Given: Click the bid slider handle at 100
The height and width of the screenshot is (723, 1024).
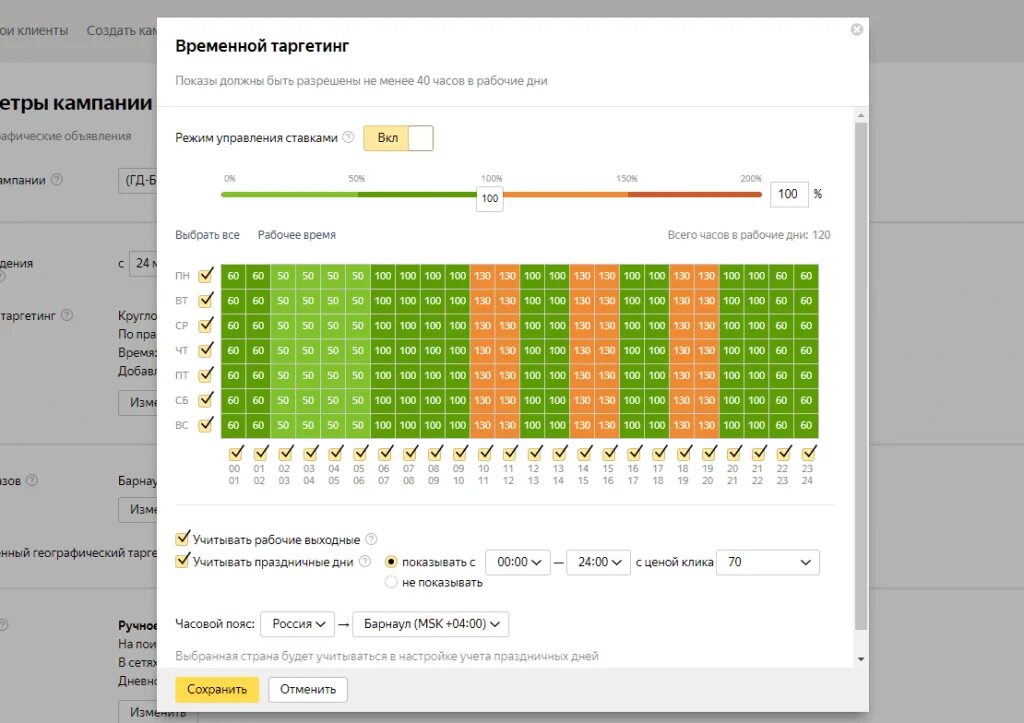Looking at the screenshot, I should point(490,198).
